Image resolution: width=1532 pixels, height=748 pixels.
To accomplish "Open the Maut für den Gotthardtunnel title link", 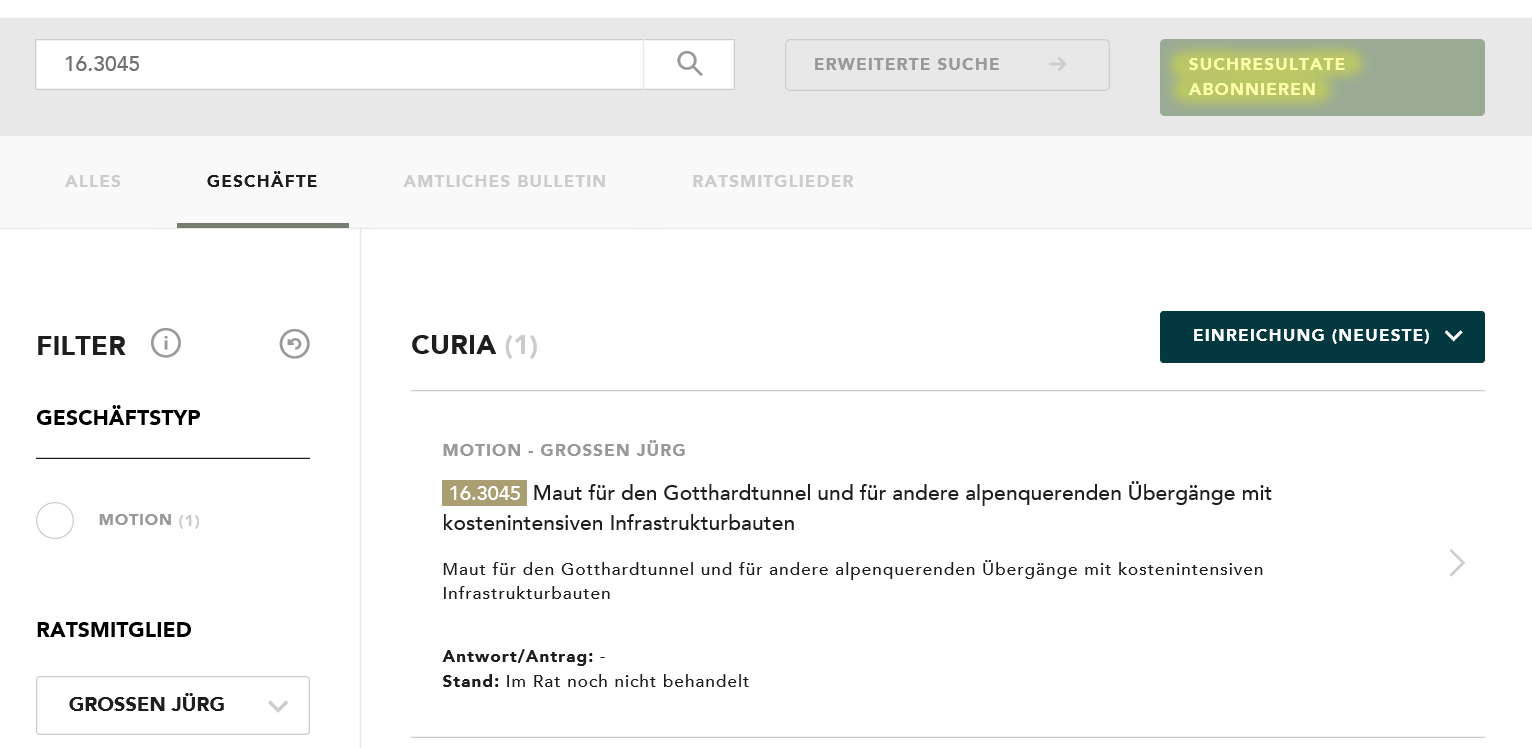I will click(x=857, y=508).
